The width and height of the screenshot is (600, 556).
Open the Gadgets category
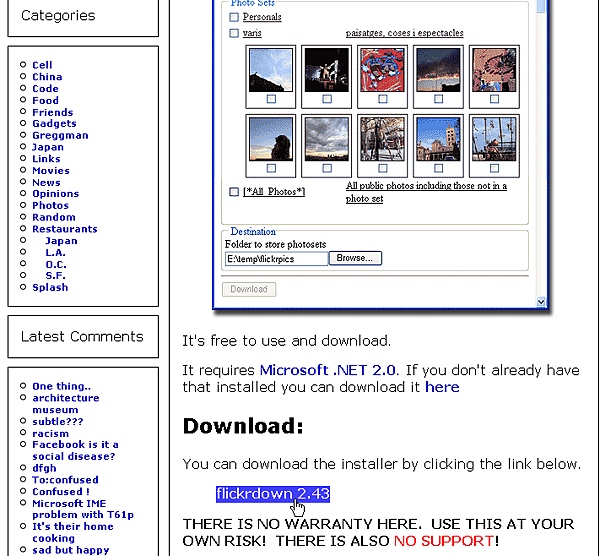click(x=54, y=124)
